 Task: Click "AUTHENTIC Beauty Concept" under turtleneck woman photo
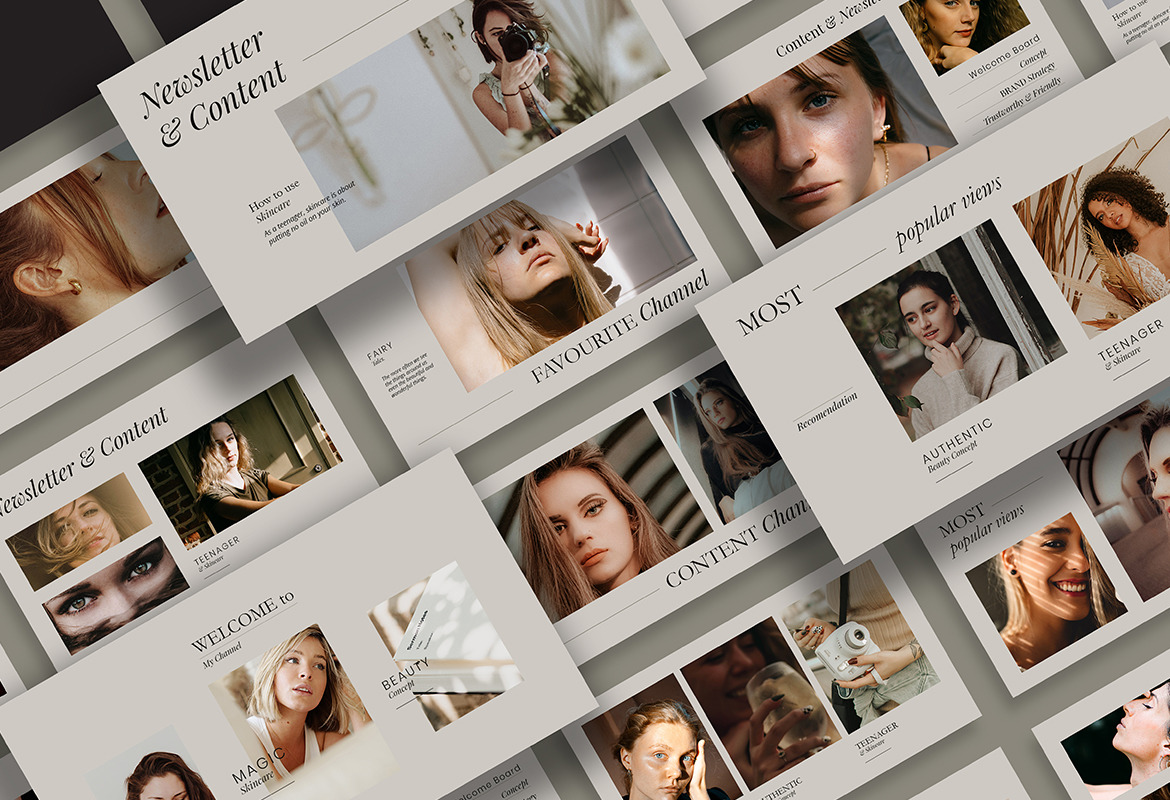pyautogui.click(x=957, y=445)
